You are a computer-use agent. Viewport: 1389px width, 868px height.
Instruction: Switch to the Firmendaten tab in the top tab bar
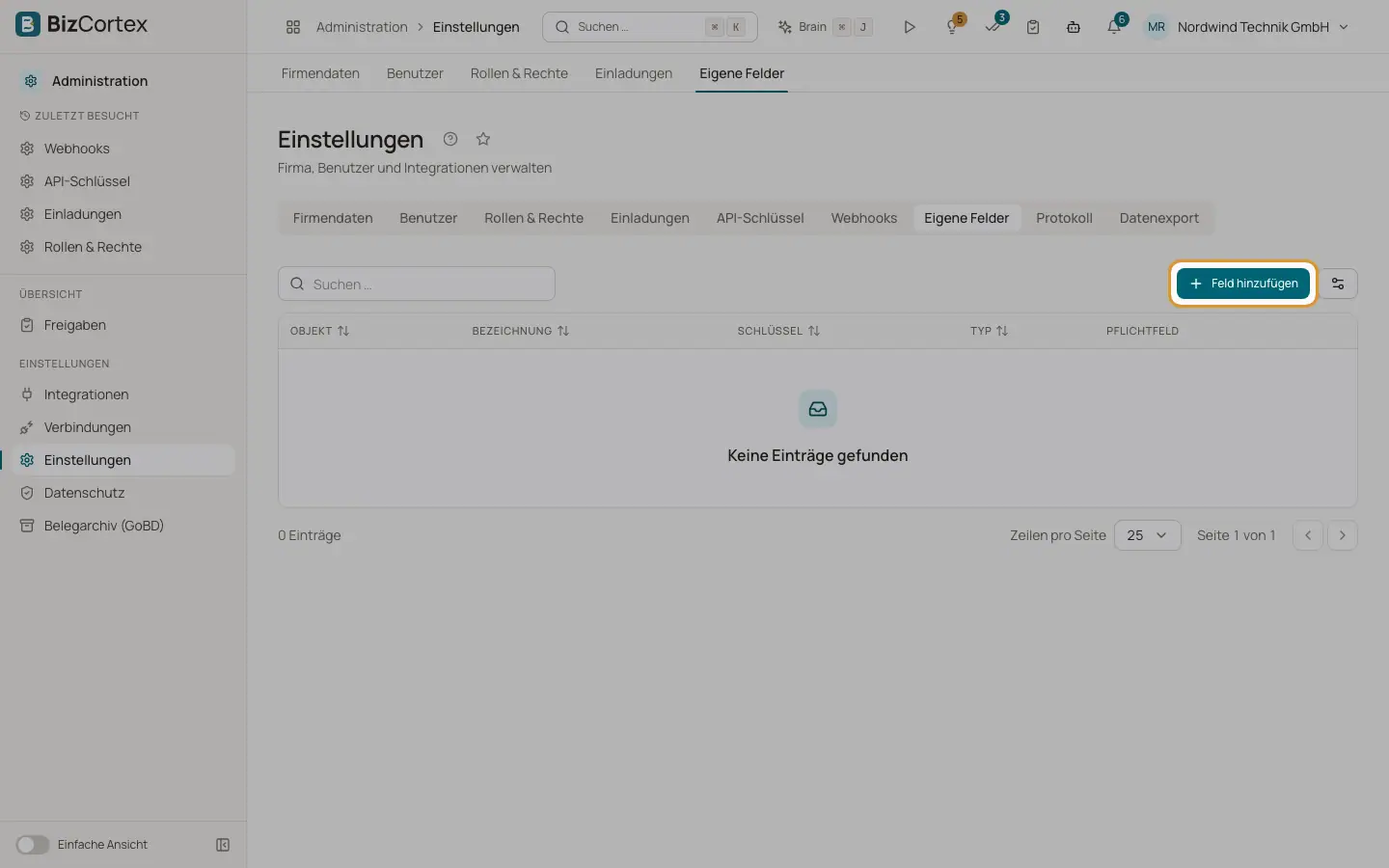[x=320, y=73]
